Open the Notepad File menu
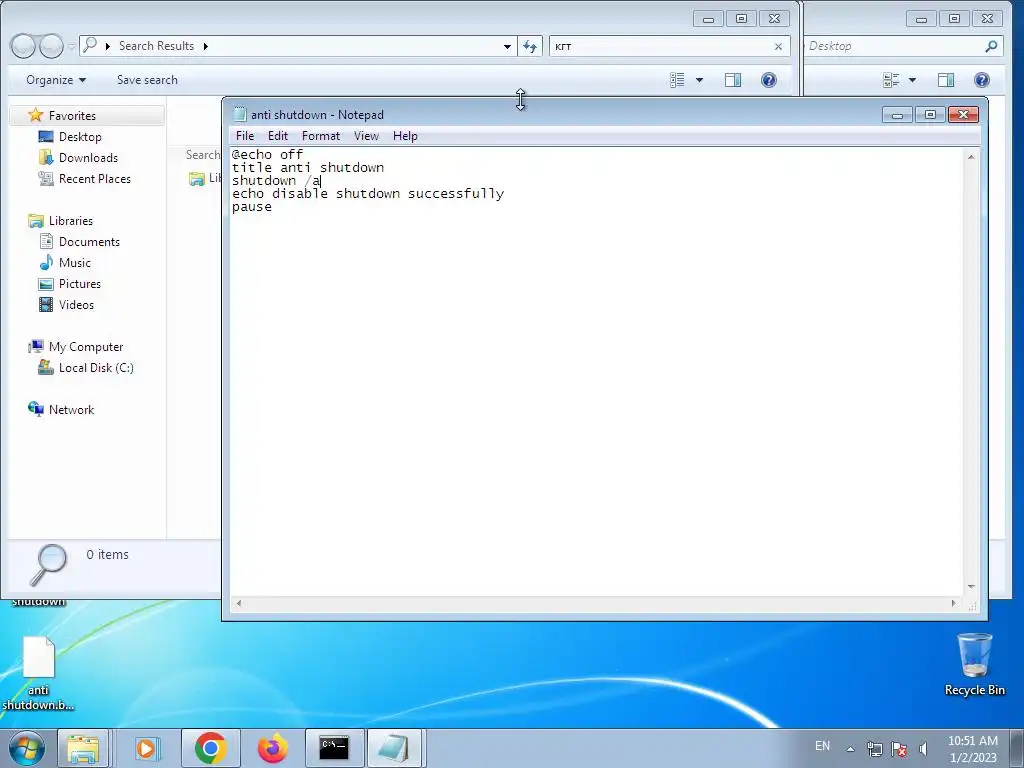 point(245,136)
